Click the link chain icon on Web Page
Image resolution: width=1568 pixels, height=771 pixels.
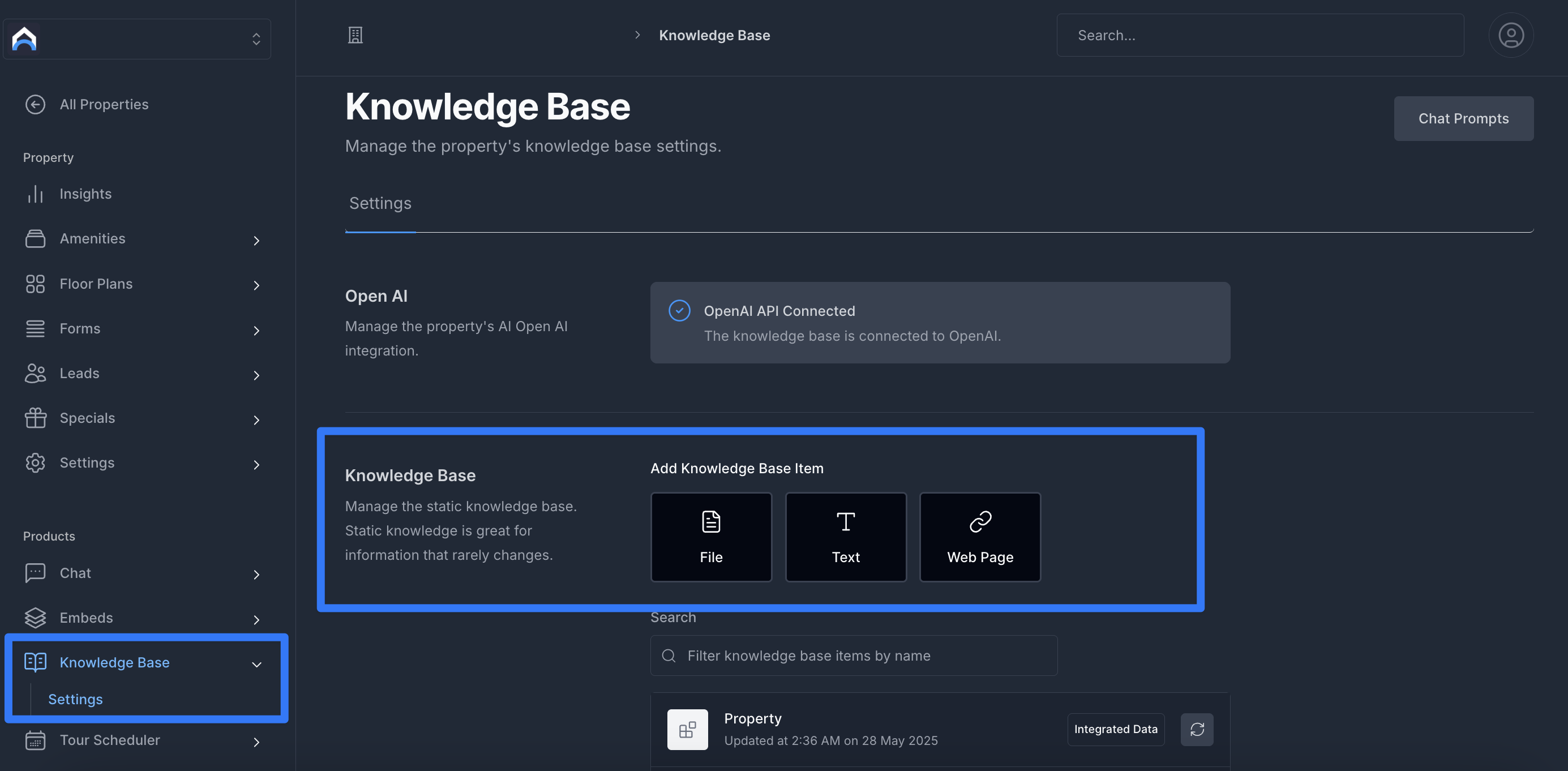point(980,521)
